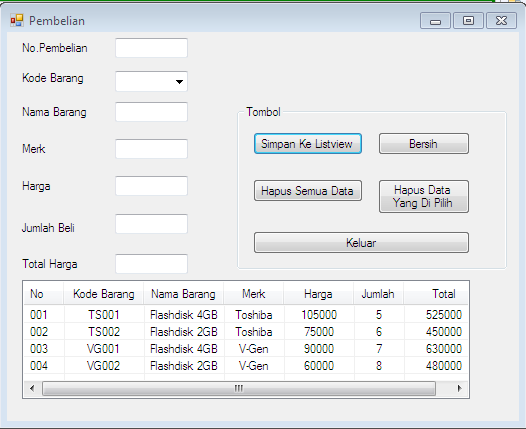This screenshot has width=526, height=429.
Task: Click the 90000 price cell
Action: [319, 349]
